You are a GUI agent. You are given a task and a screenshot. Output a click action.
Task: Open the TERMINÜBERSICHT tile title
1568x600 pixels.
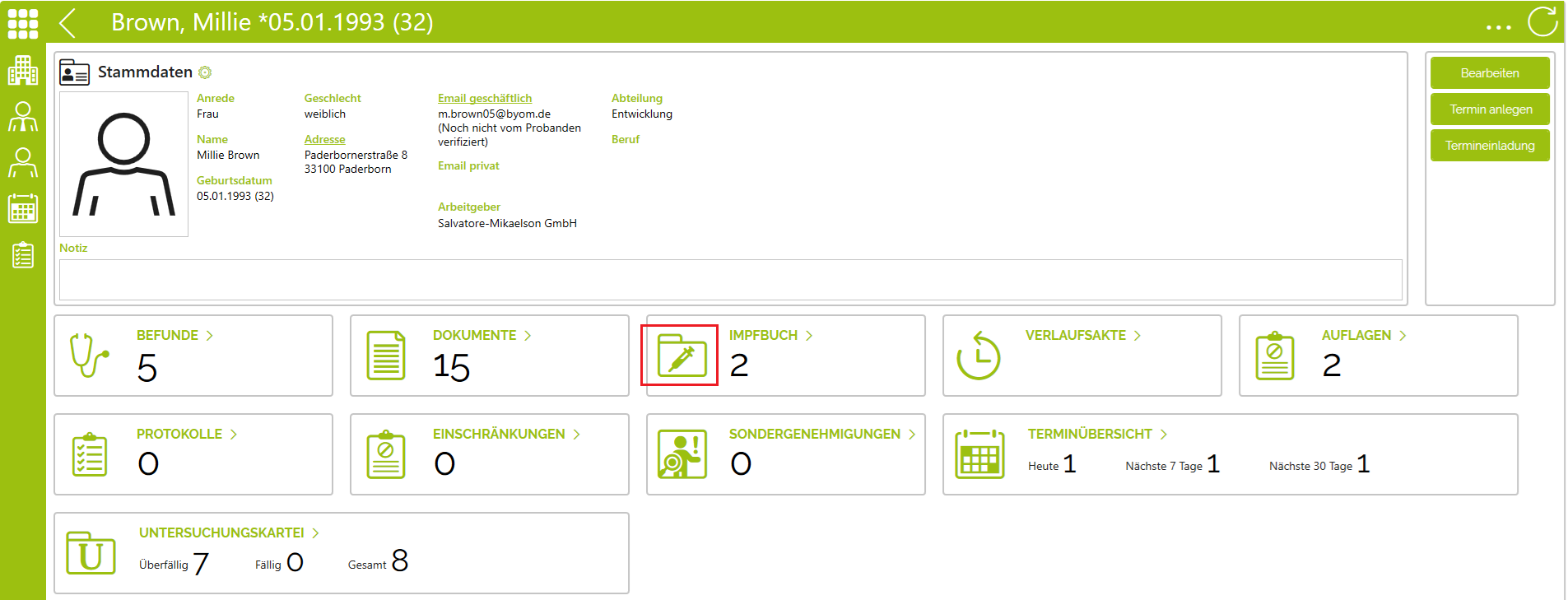pos(1090,435)
